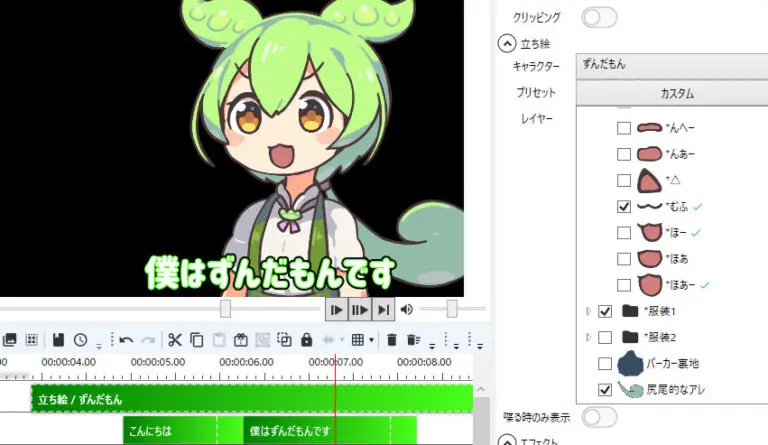Open the grid options dropdown arrow
Screen dimensions: 768x445
pos(371,341)
